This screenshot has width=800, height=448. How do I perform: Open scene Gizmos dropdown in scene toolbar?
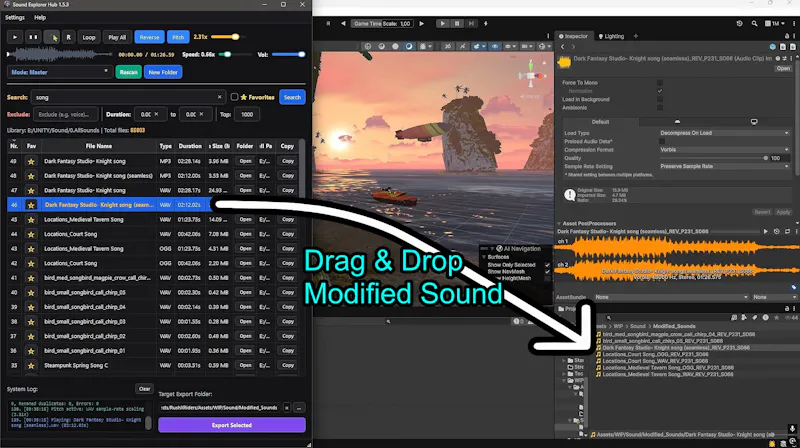(544, 46)
